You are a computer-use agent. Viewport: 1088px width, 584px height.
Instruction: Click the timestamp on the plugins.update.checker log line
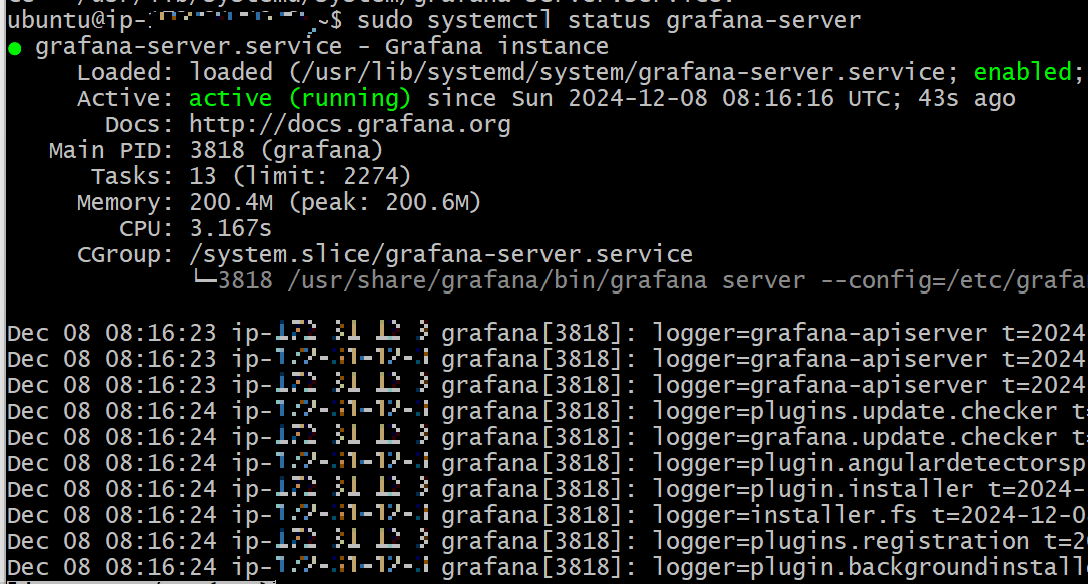tap(112, 411)
